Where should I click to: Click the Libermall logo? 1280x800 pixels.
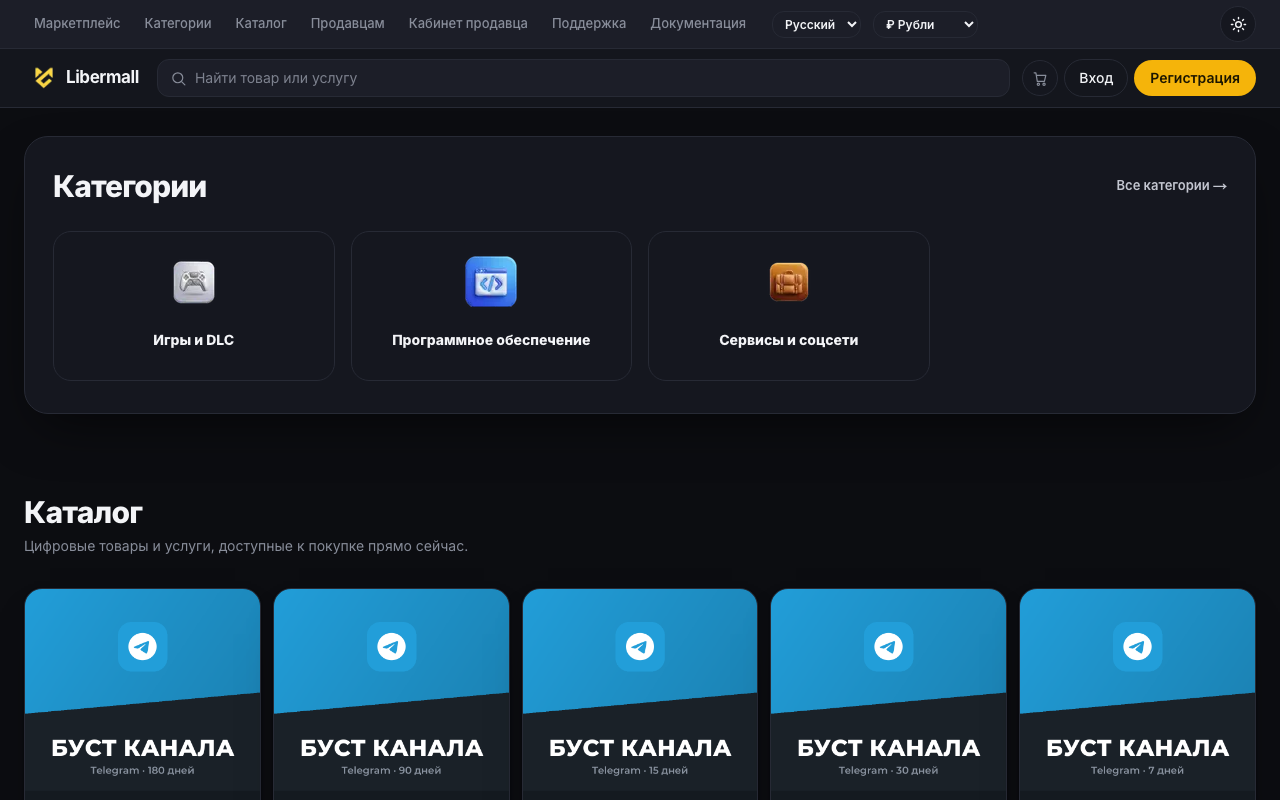click(44, 77)
